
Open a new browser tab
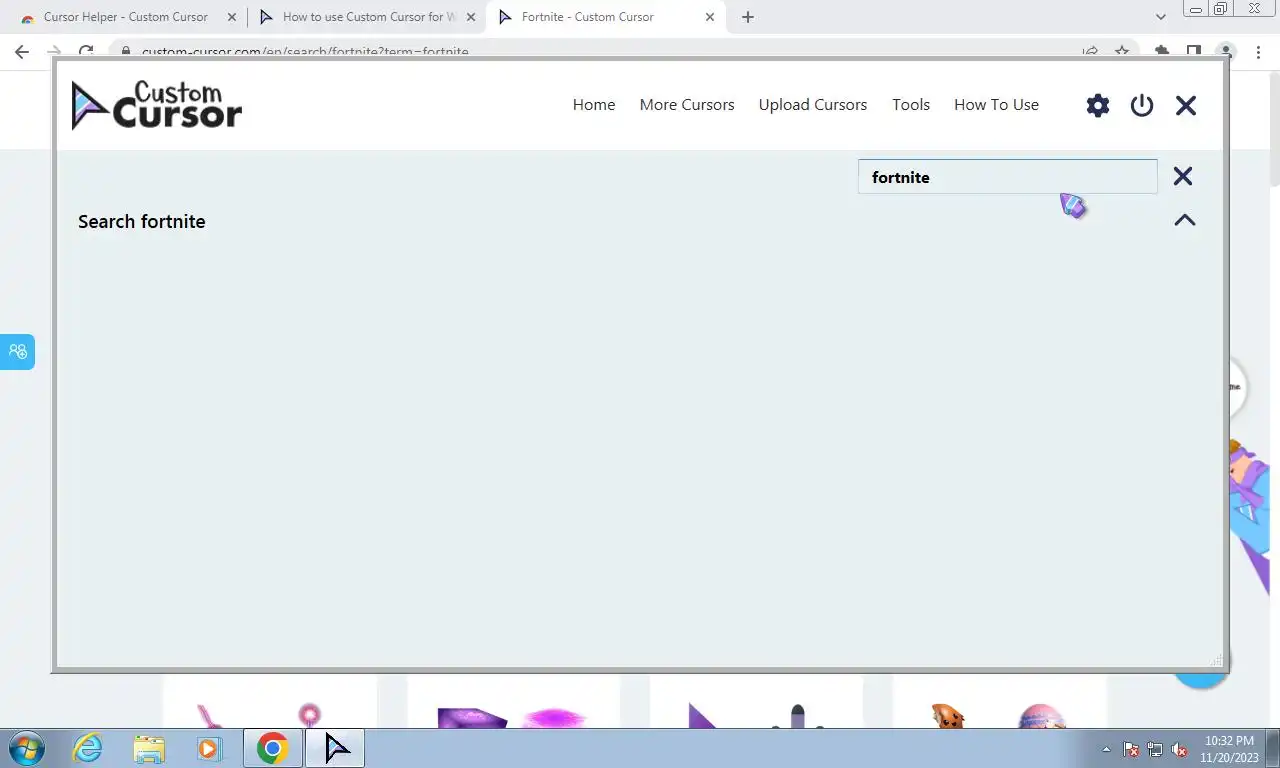point(748,17)
